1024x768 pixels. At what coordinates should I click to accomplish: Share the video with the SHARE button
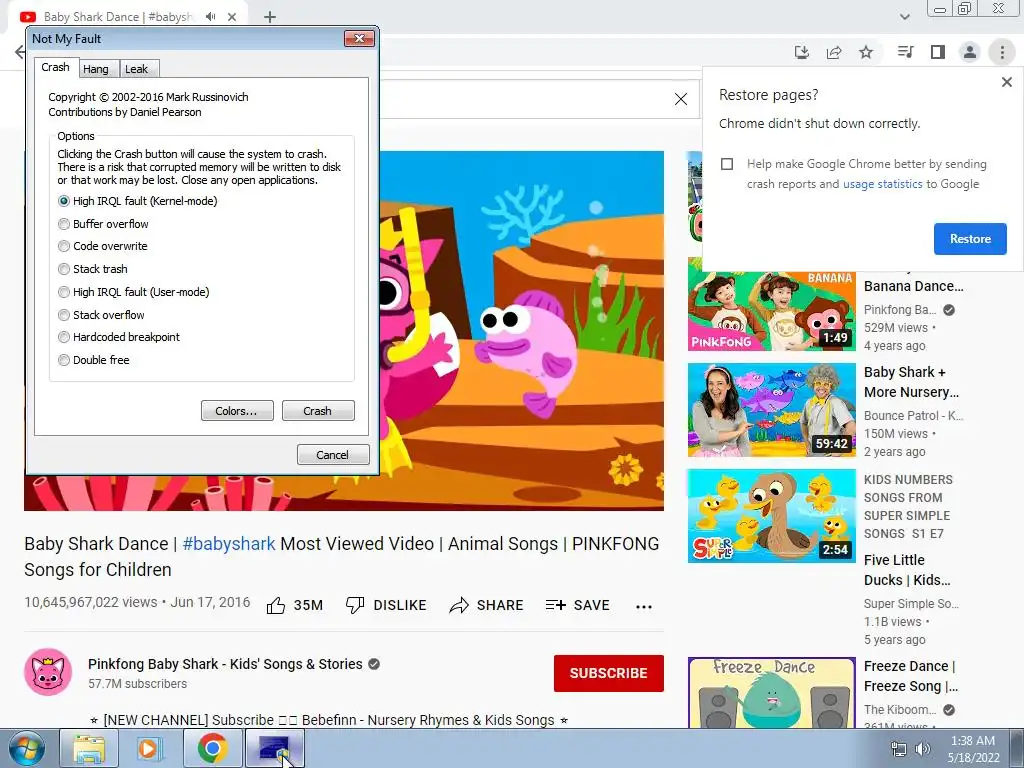tap(486, 605)
